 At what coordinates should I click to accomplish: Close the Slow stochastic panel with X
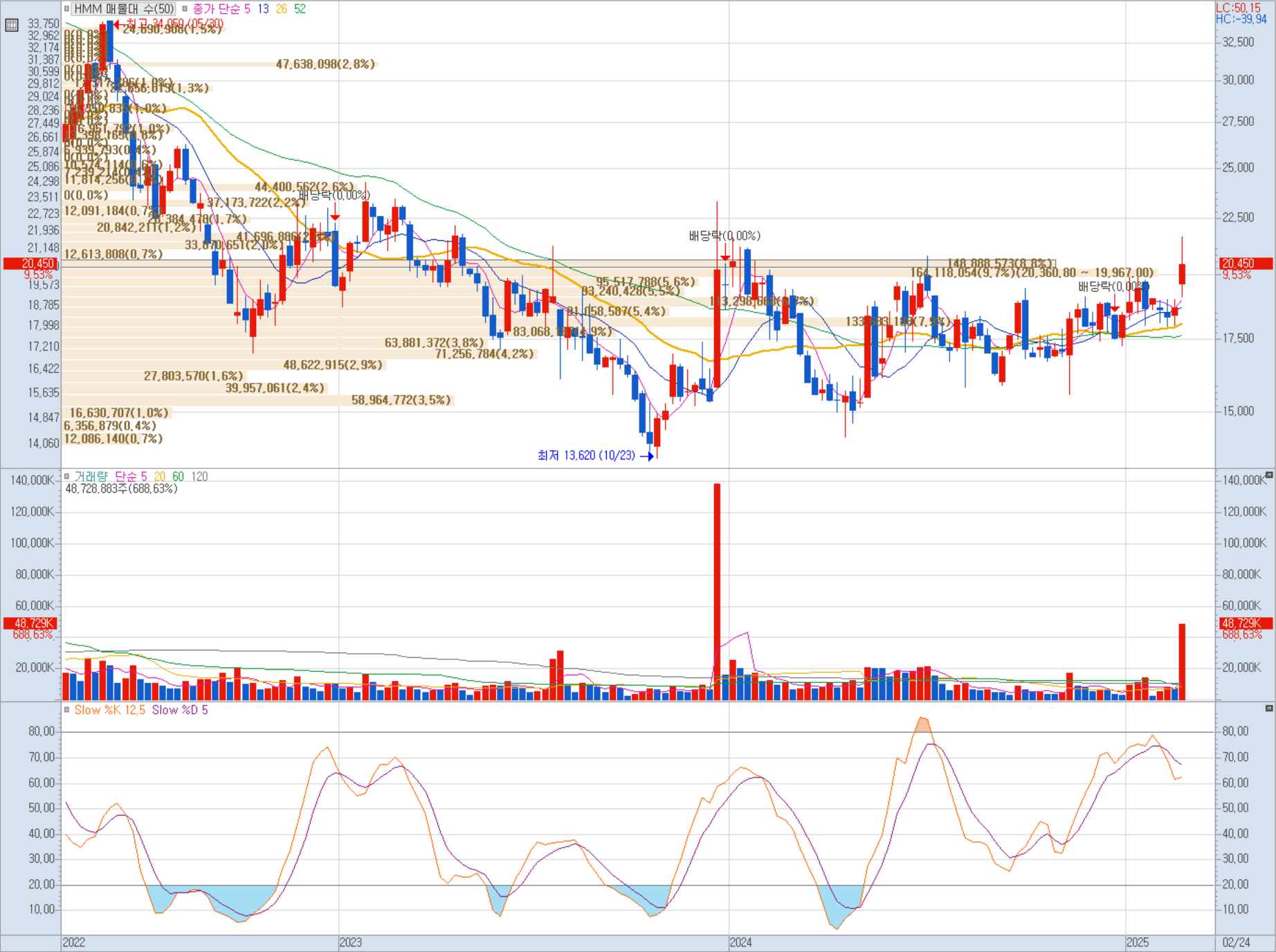(x=1269, y=708)
